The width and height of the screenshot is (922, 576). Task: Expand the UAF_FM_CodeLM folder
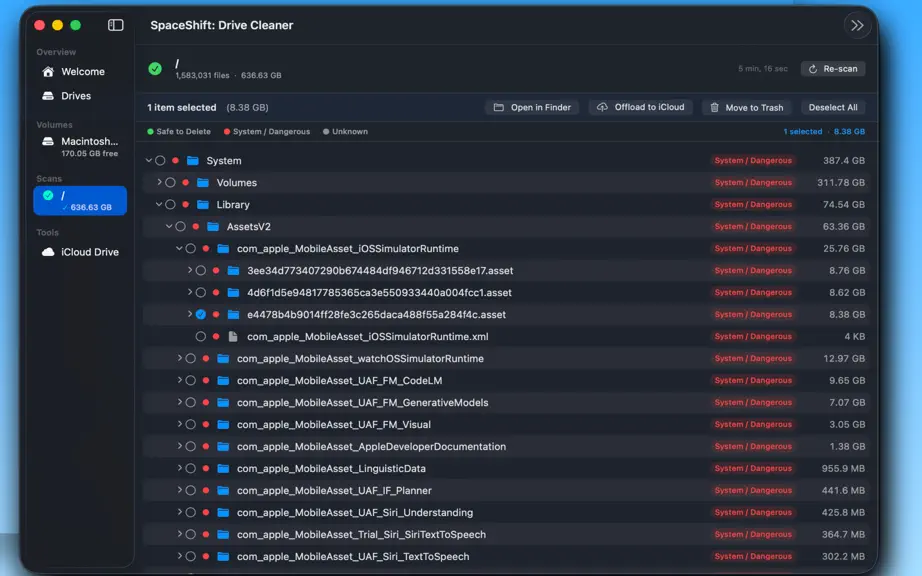tap(180, 380)
